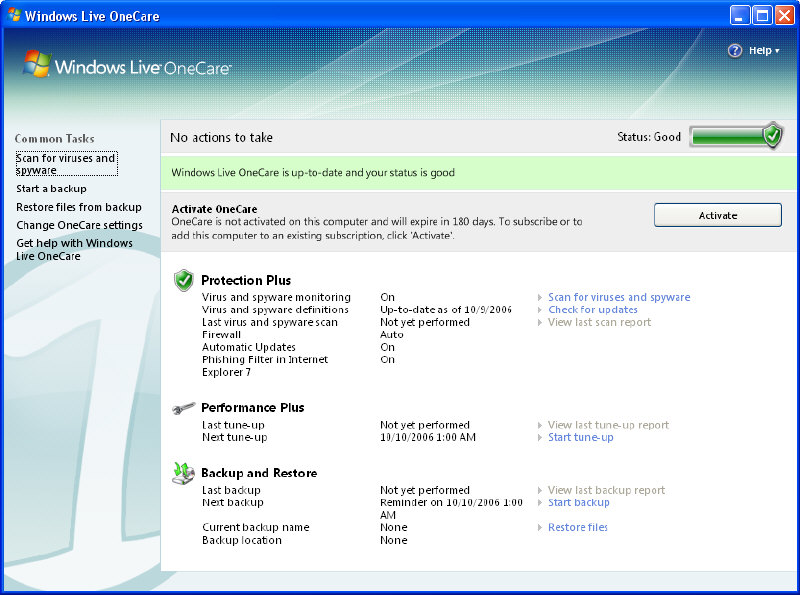Click the View last tune-up report link

point(608,425)
